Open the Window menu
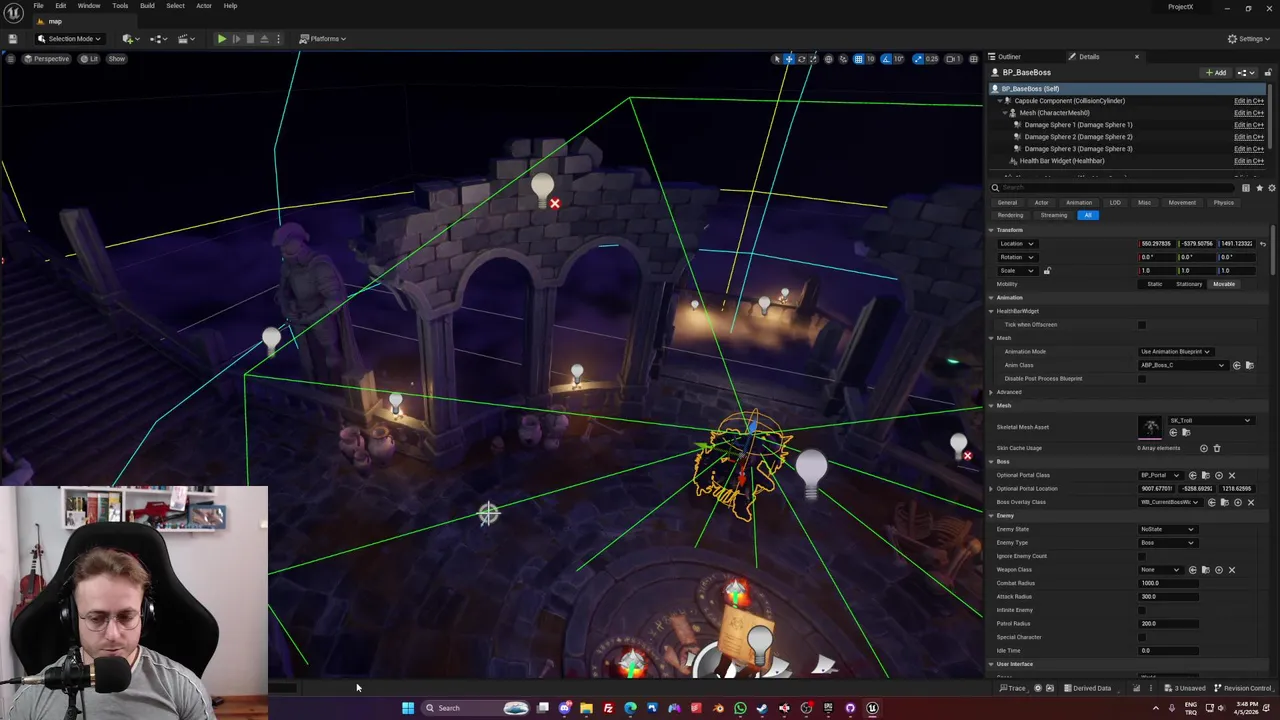 [x=88, y=6]
